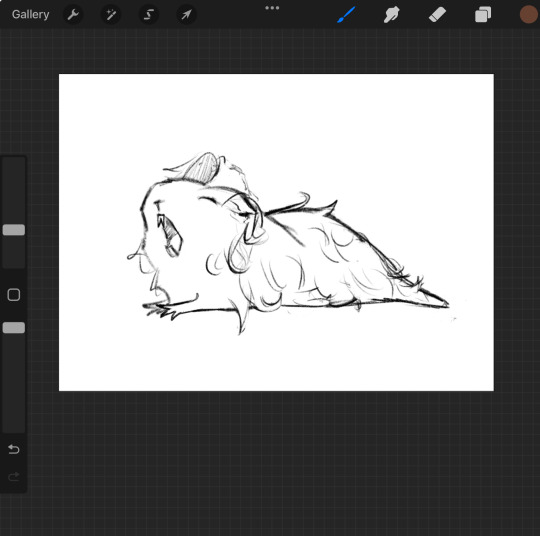Activate the Transform arrow tool
Screen dimensions: 540x536
coord(186,15)
